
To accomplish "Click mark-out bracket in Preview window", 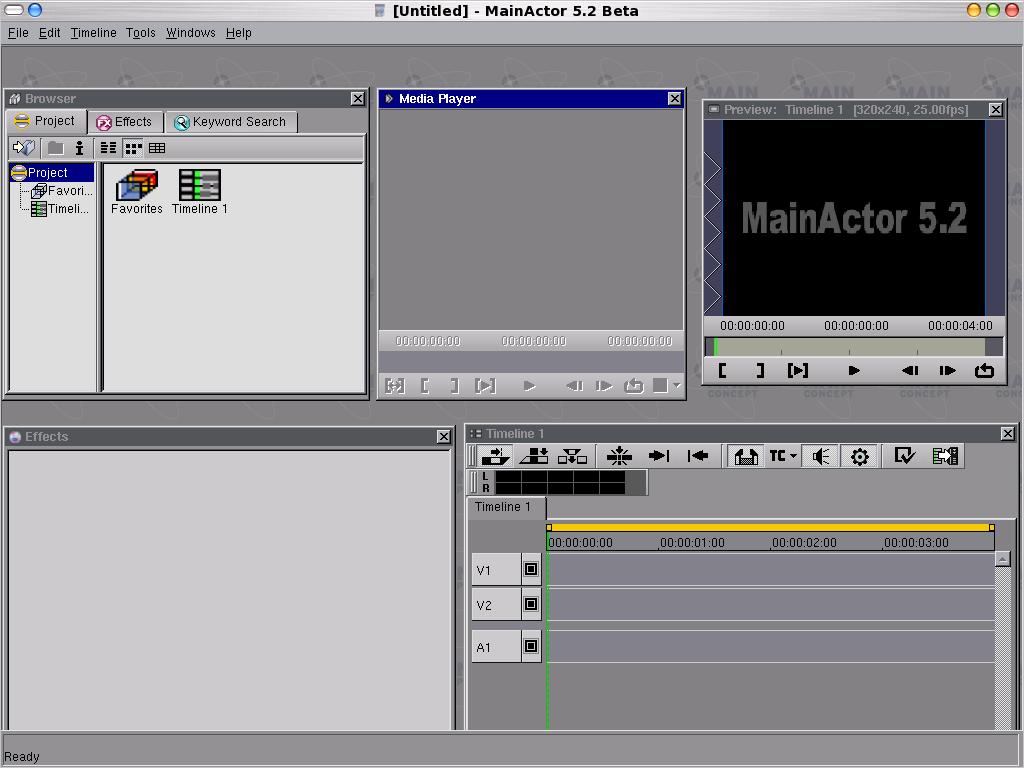I will [760, 370].
